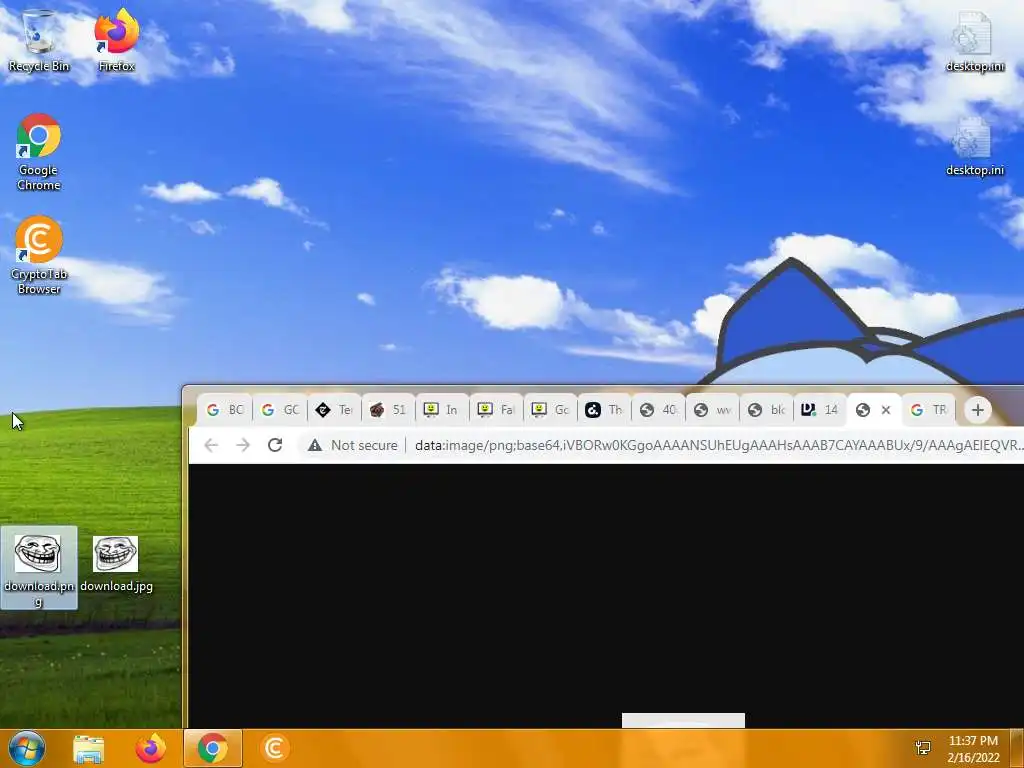Go back in Chrome
Screen dimensions: 1024x768
click(x=211, y=445)
